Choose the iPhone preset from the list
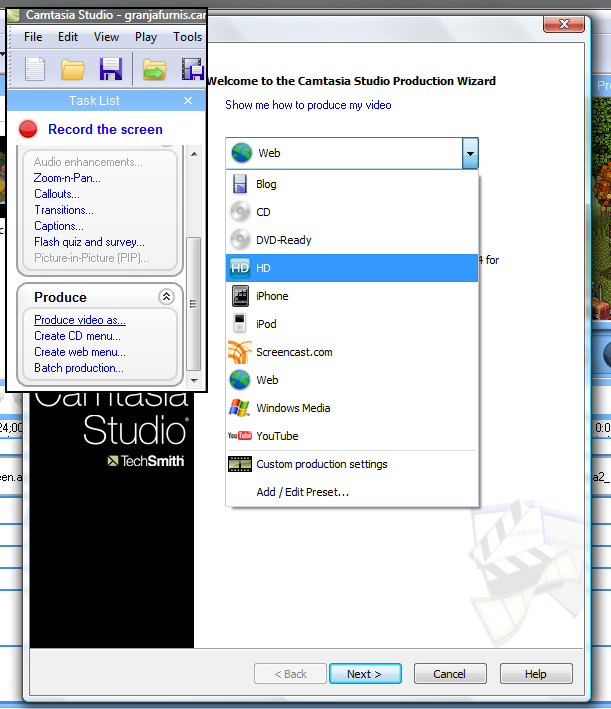The height and width of the screenshot is (709, 611). [271, 296]
